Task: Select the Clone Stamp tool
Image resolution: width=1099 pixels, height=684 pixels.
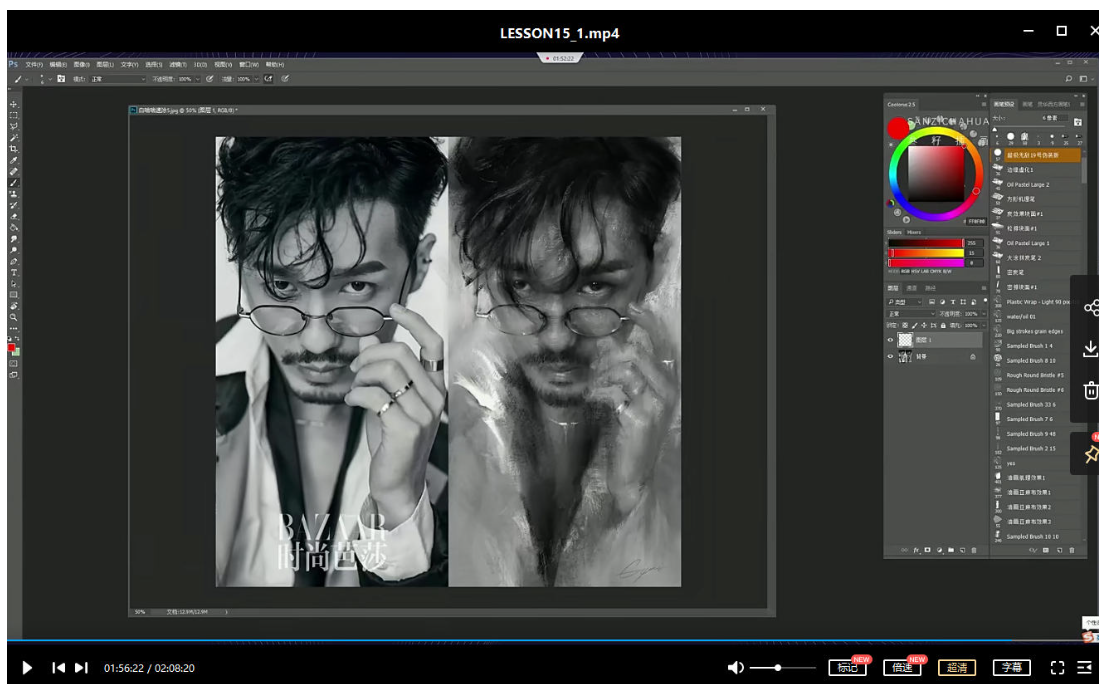Action: pos(13,193)
